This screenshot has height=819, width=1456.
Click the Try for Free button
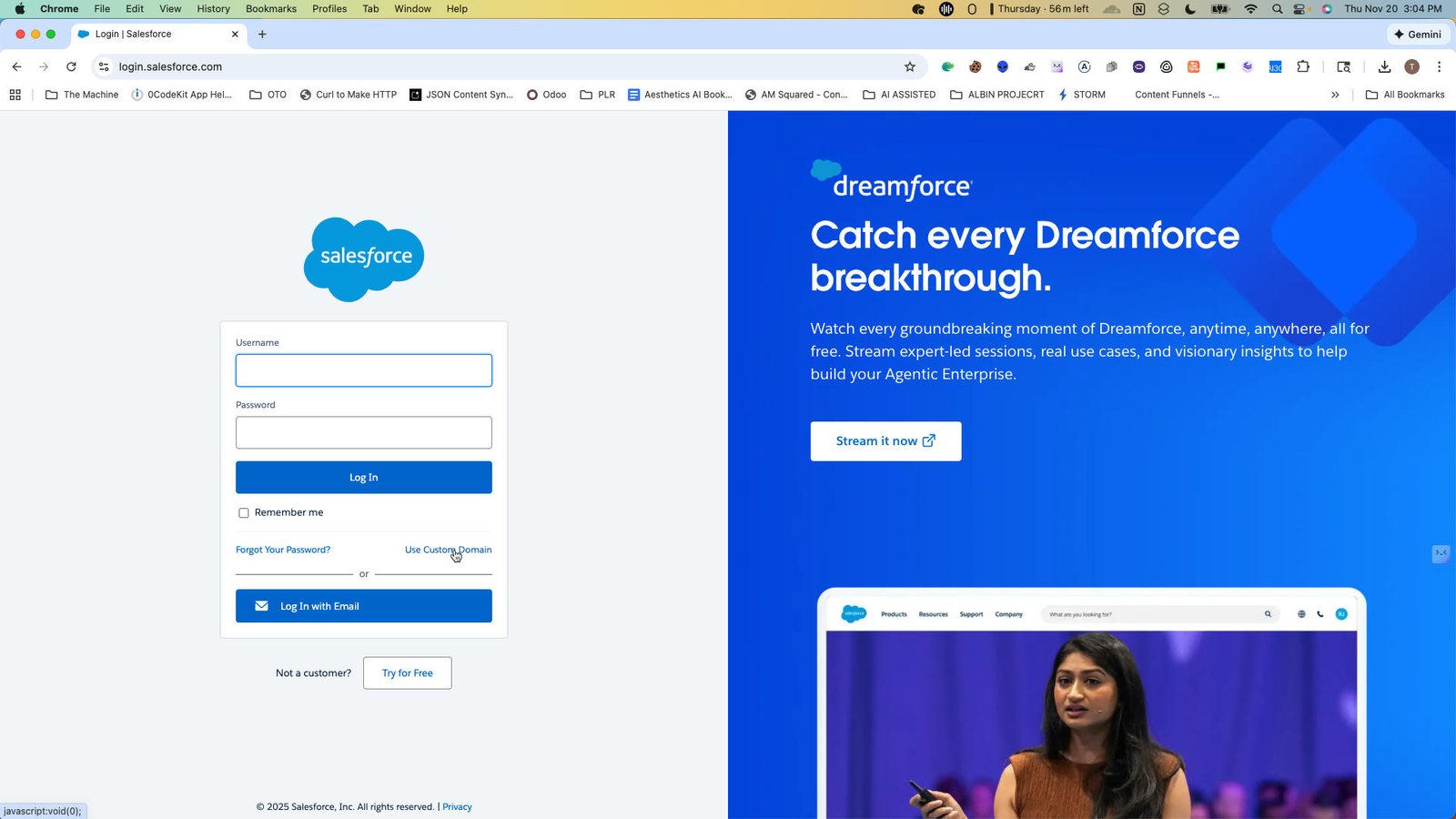(x=408, y=673)
